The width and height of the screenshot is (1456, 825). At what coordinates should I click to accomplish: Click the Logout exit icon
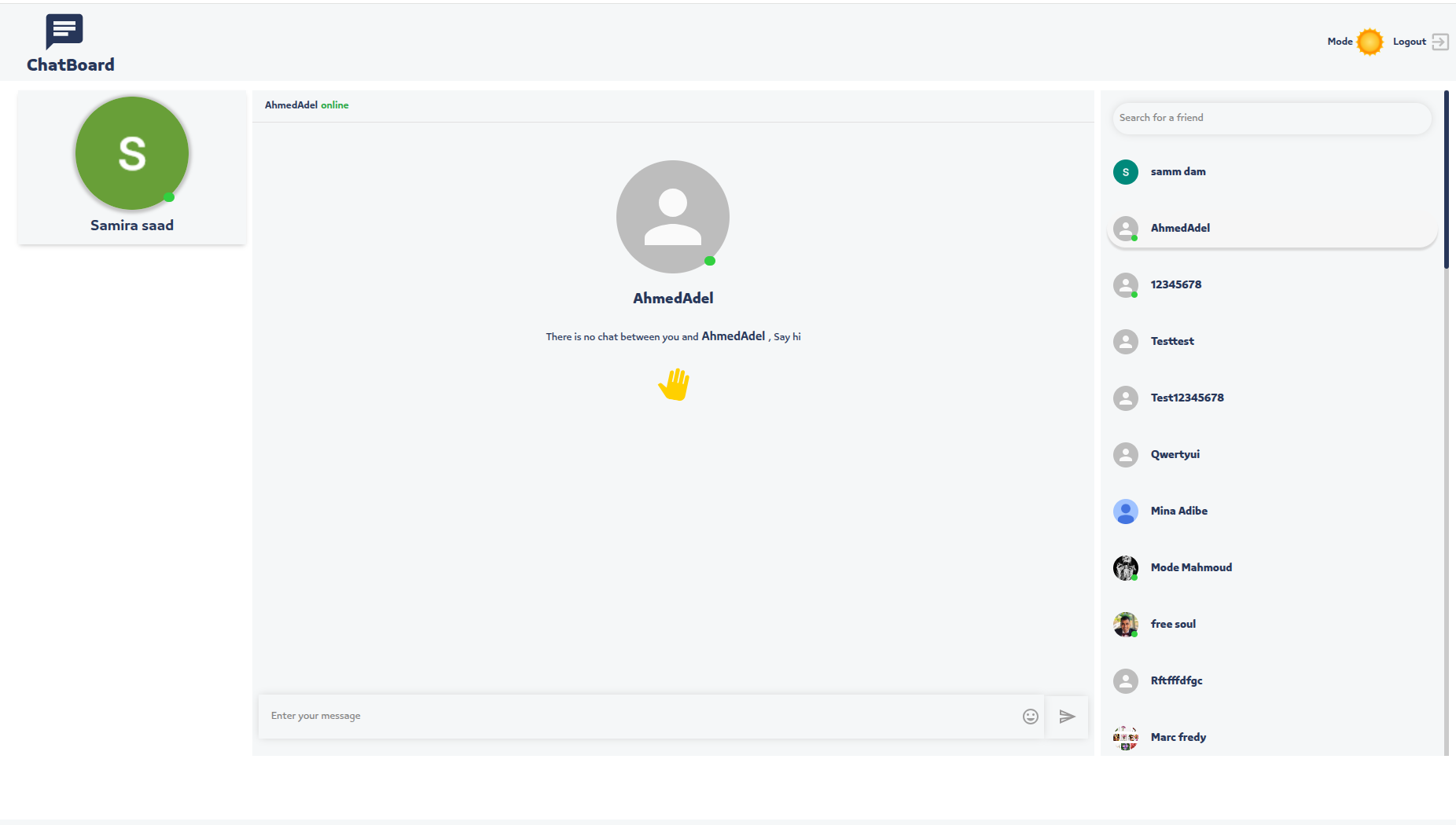point(1439,42)
